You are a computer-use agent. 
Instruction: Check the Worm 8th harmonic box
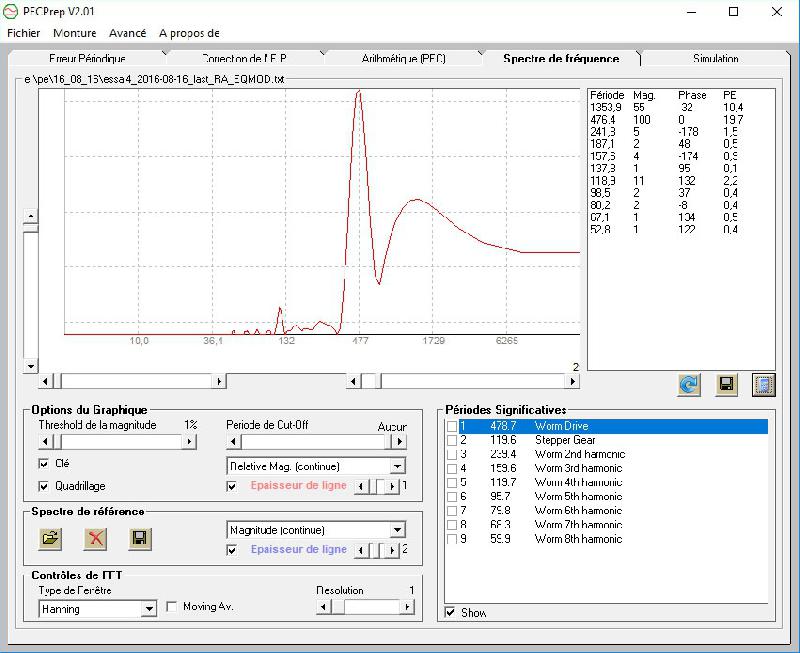[x=452, y=539]
